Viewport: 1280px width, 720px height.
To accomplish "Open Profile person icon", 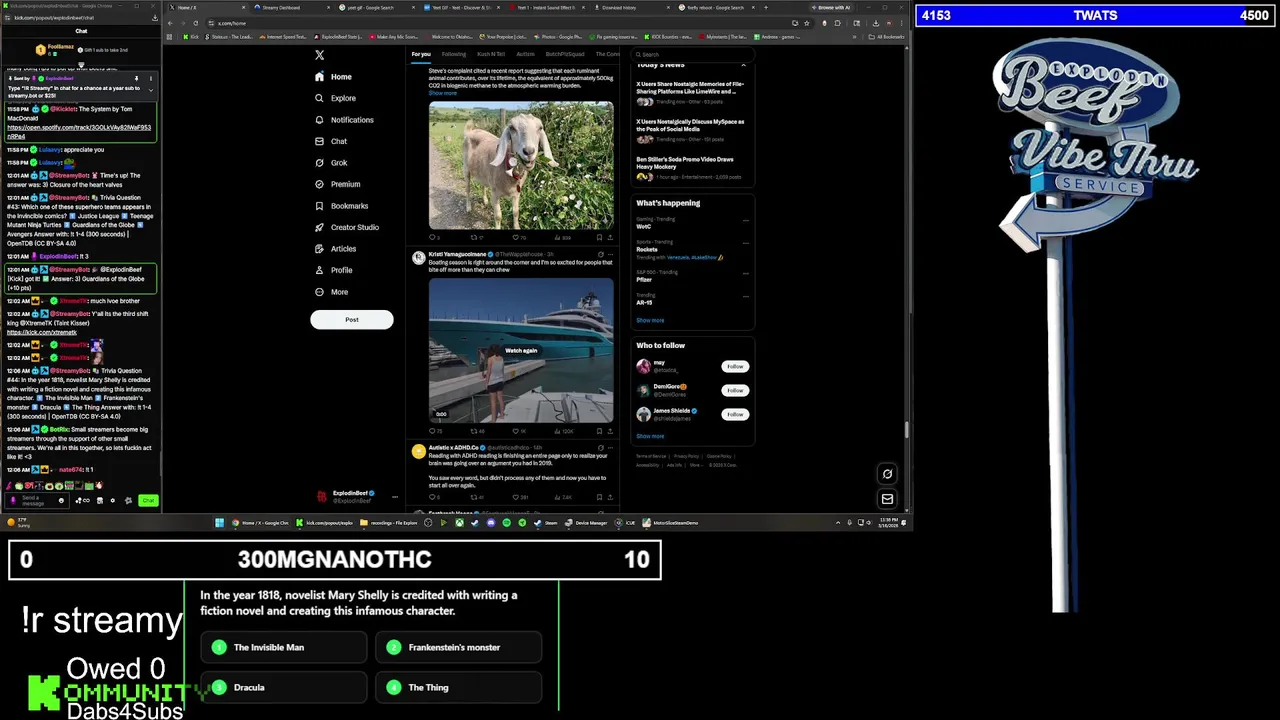I will click(x=319, y=270).
